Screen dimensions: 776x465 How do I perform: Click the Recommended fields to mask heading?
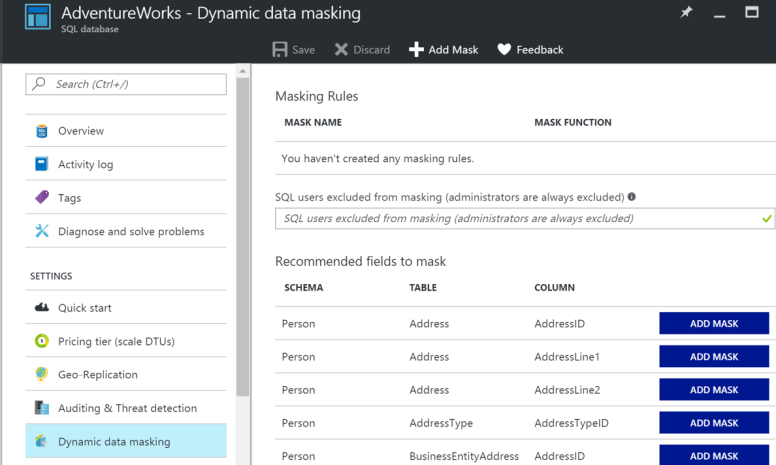click(360, 261)
